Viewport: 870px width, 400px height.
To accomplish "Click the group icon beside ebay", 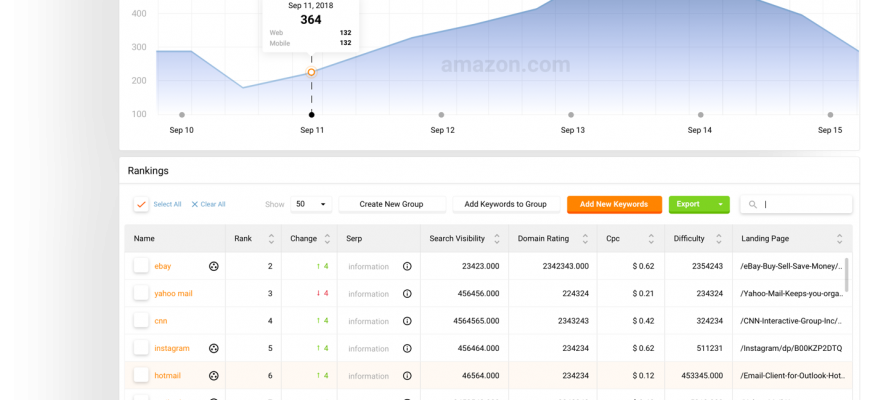I will click(x=213, y=266).
